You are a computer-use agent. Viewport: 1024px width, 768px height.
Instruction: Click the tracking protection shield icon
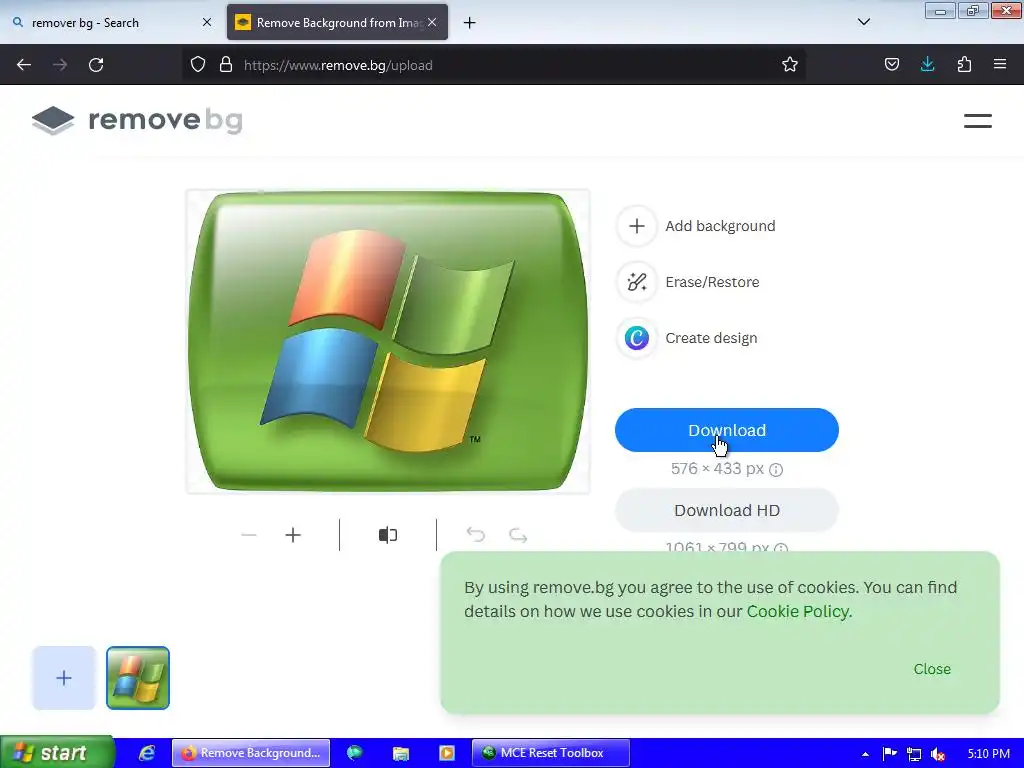[198, 65]
